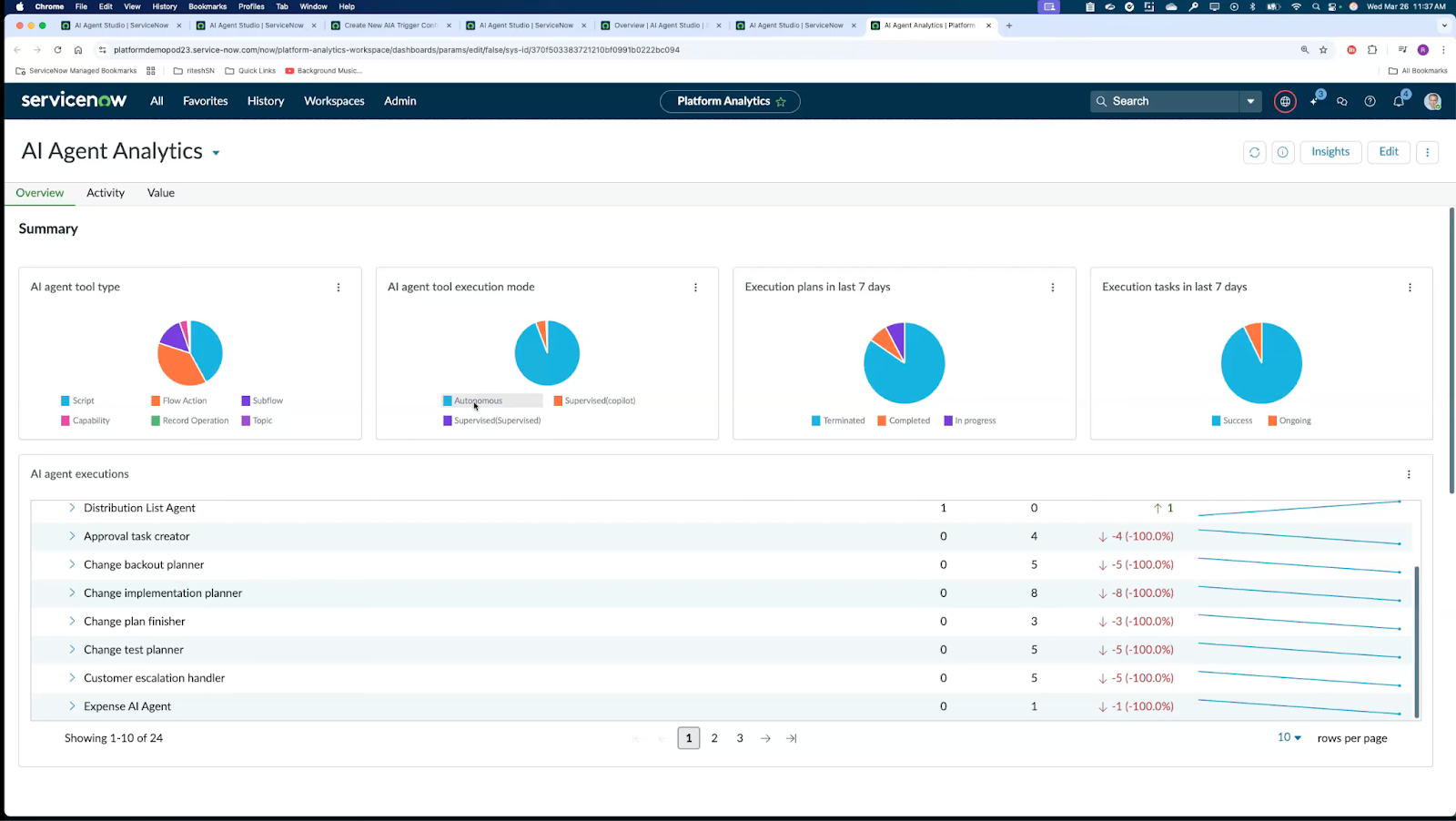Viewport: 1456px width, 821px height.
Task: Click the Edit button
Action: [1389, 152]
